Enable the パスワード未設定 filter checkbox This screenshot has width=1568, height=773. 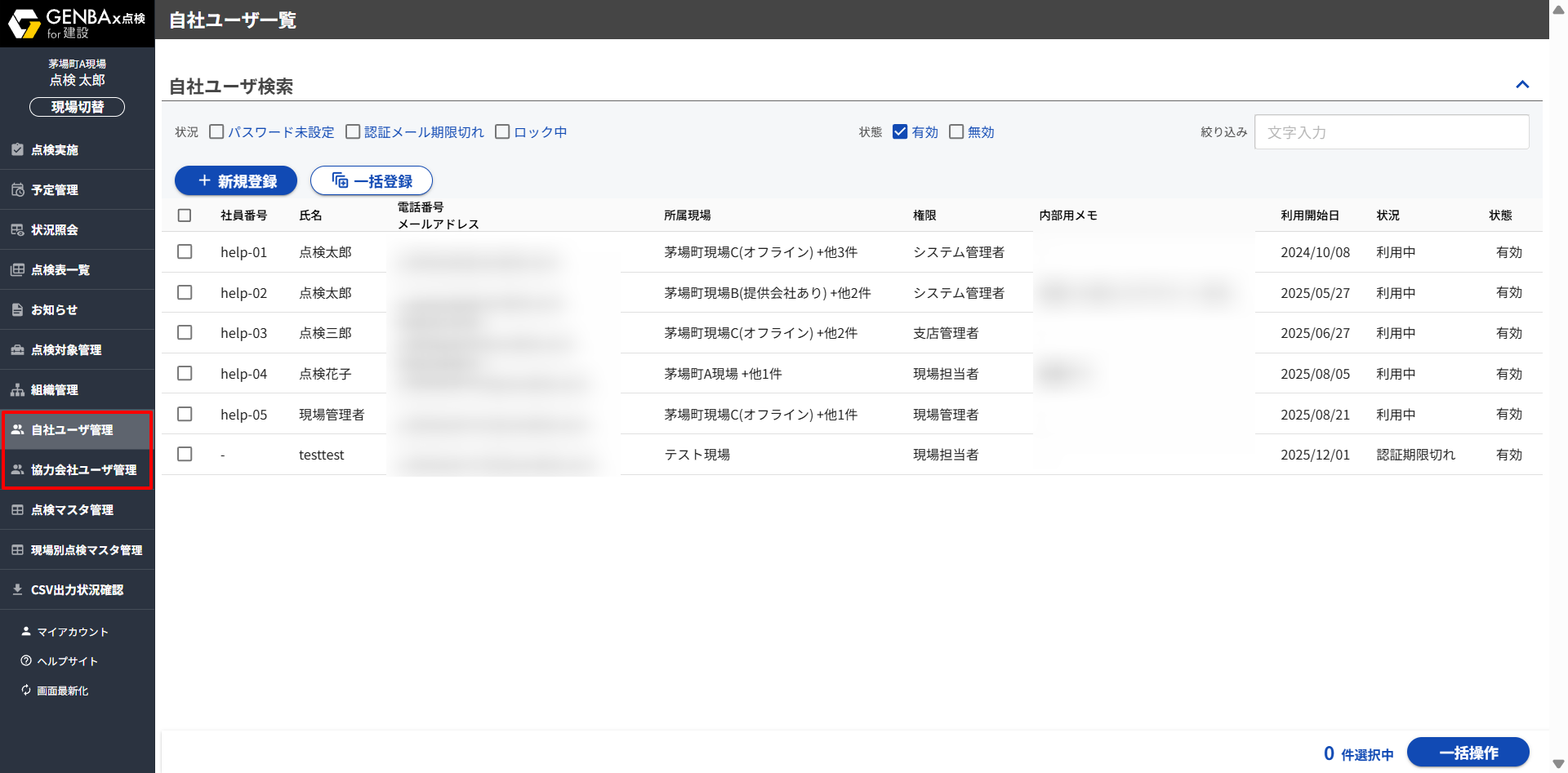tap(216, 131)
